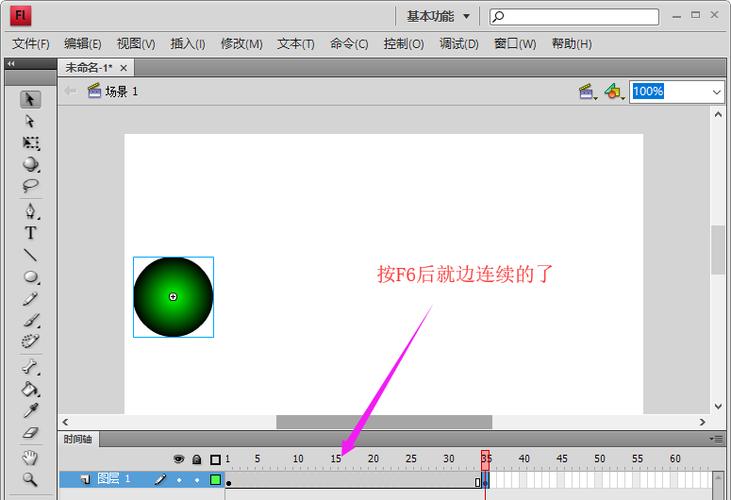Viewport: 731px width, 500px height.
Task: Select the Eyedropper tool
Action: (x=30, y=411)
